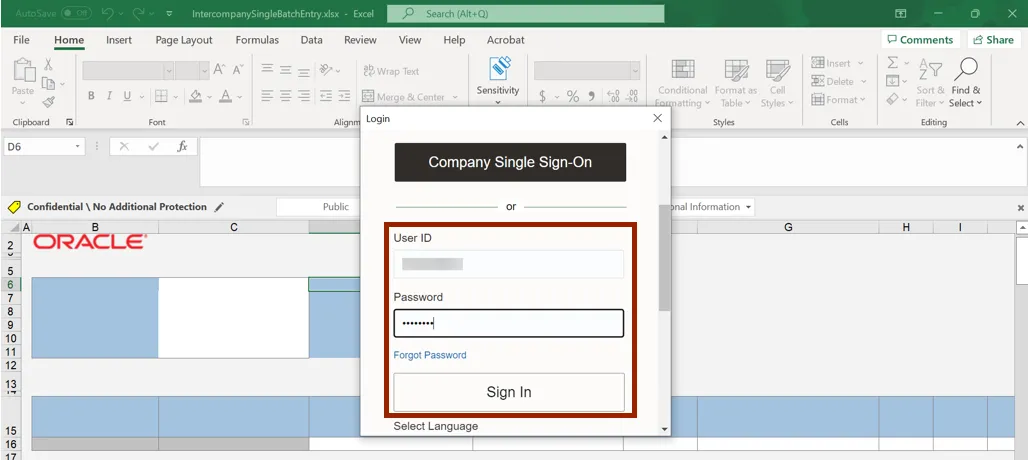Click the Password input field
The width and height of the screenshot is (1028, 460).
(x=509, y=323)
